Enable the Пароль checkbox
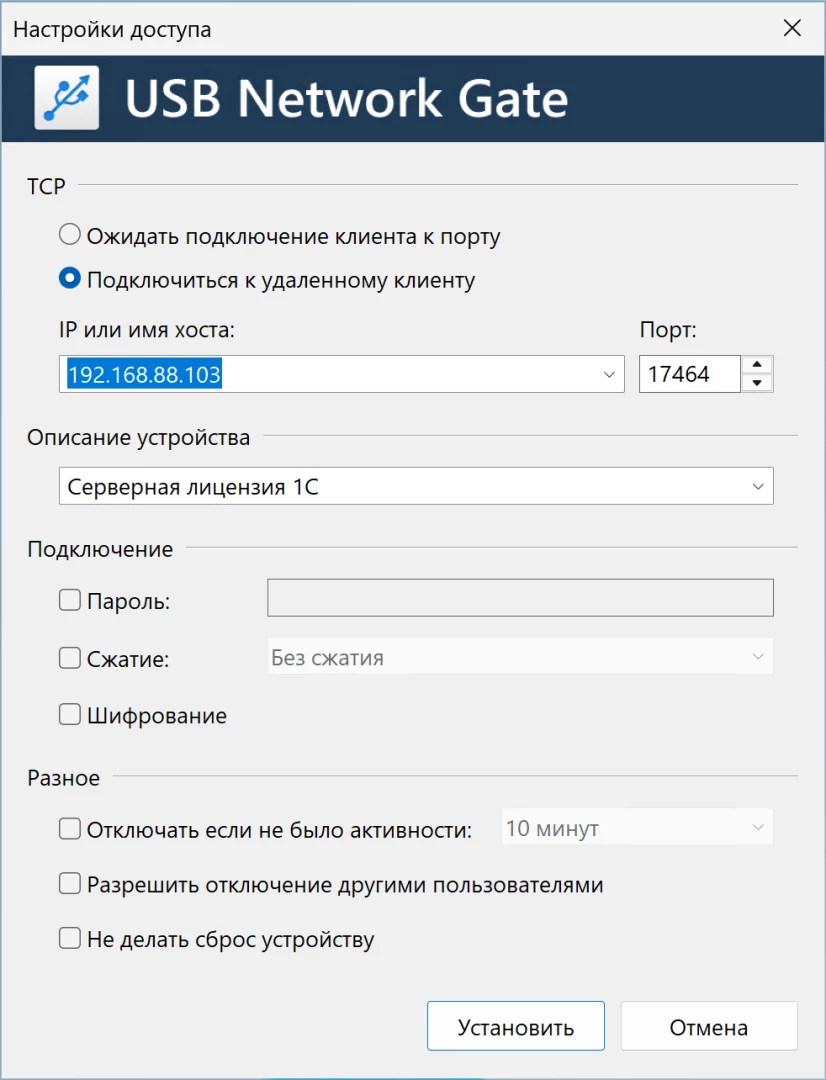The image size is (826, 1080). 70,601
